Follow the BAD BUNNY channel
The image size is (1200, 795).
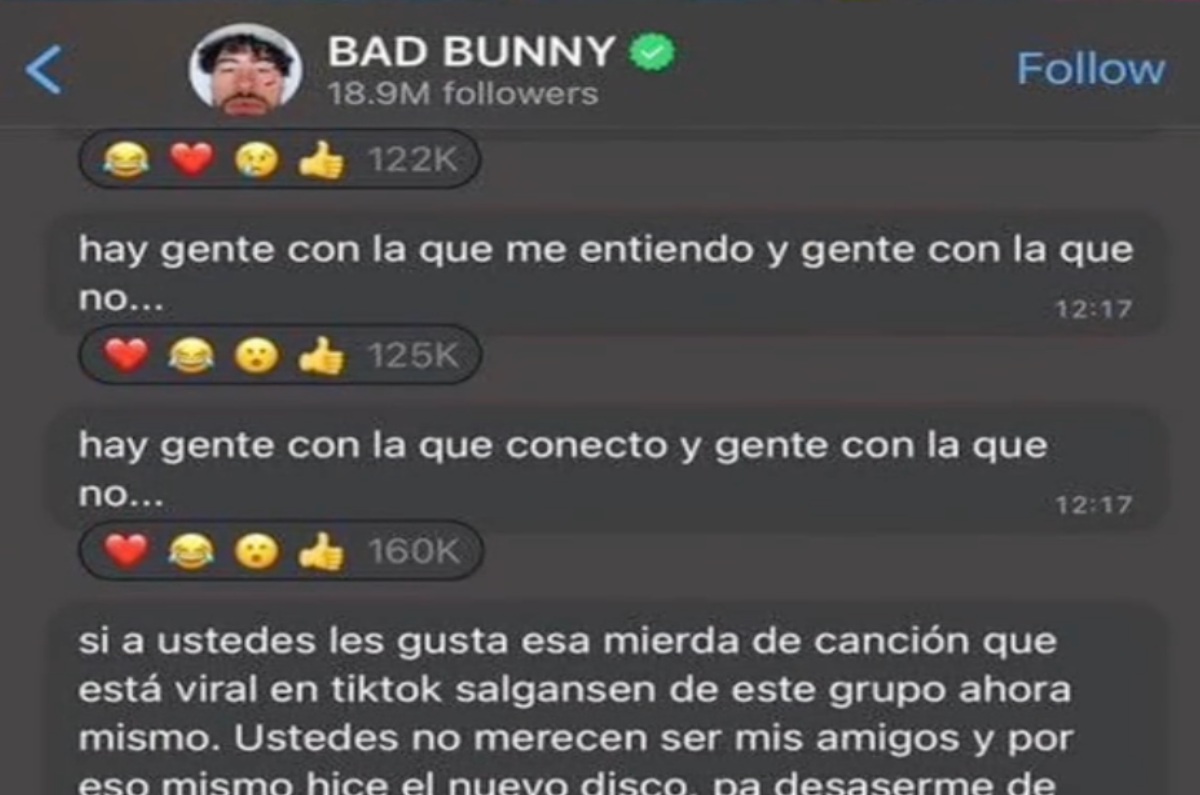coord(1091,69)
